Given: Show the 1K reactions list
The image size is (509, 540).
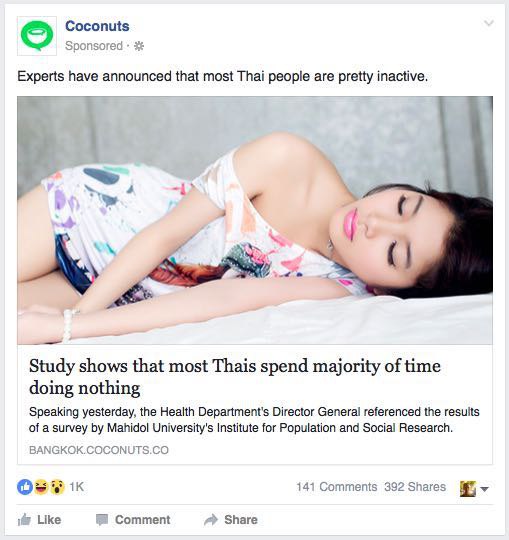Looking at the screenshot, I should pos(76,487).
